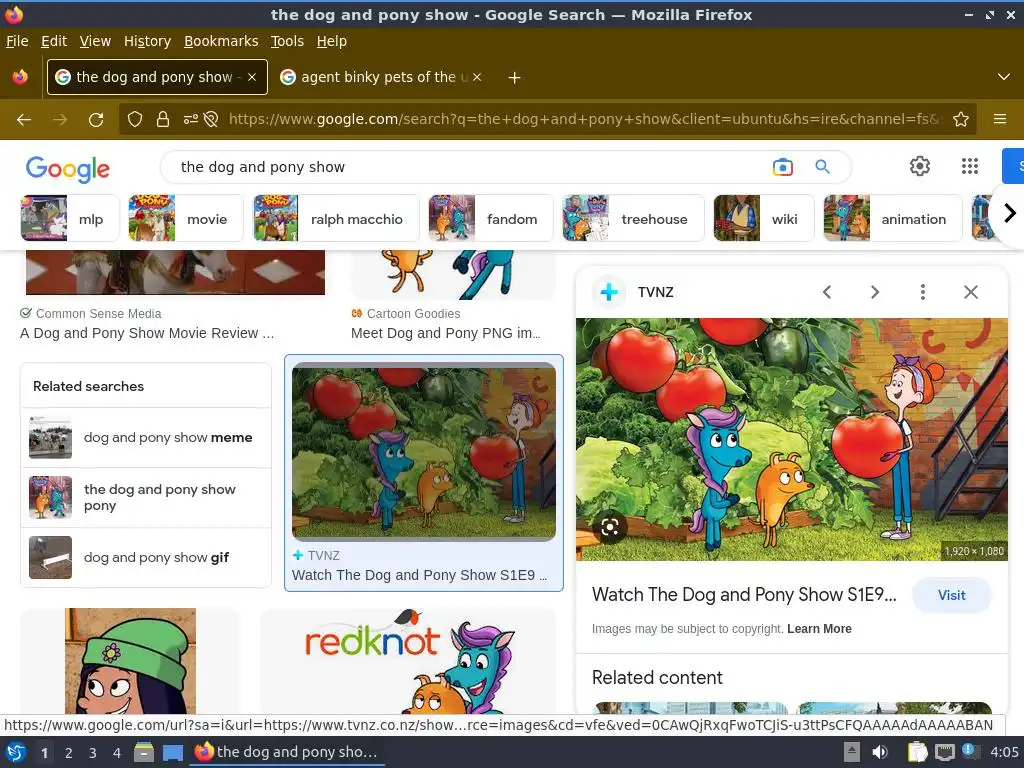Screen dimensions: 1024x768
Task: Switch to workspace 4 in taskbar
Action: [x=117, y=753]
